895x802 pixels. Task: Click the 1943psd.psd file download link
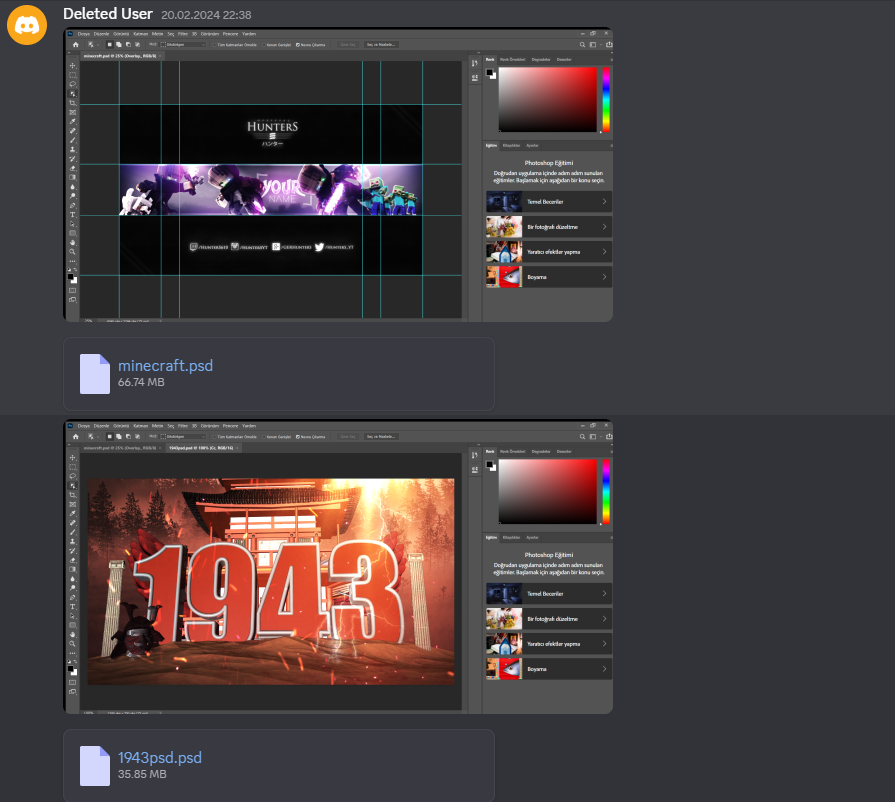160,757
